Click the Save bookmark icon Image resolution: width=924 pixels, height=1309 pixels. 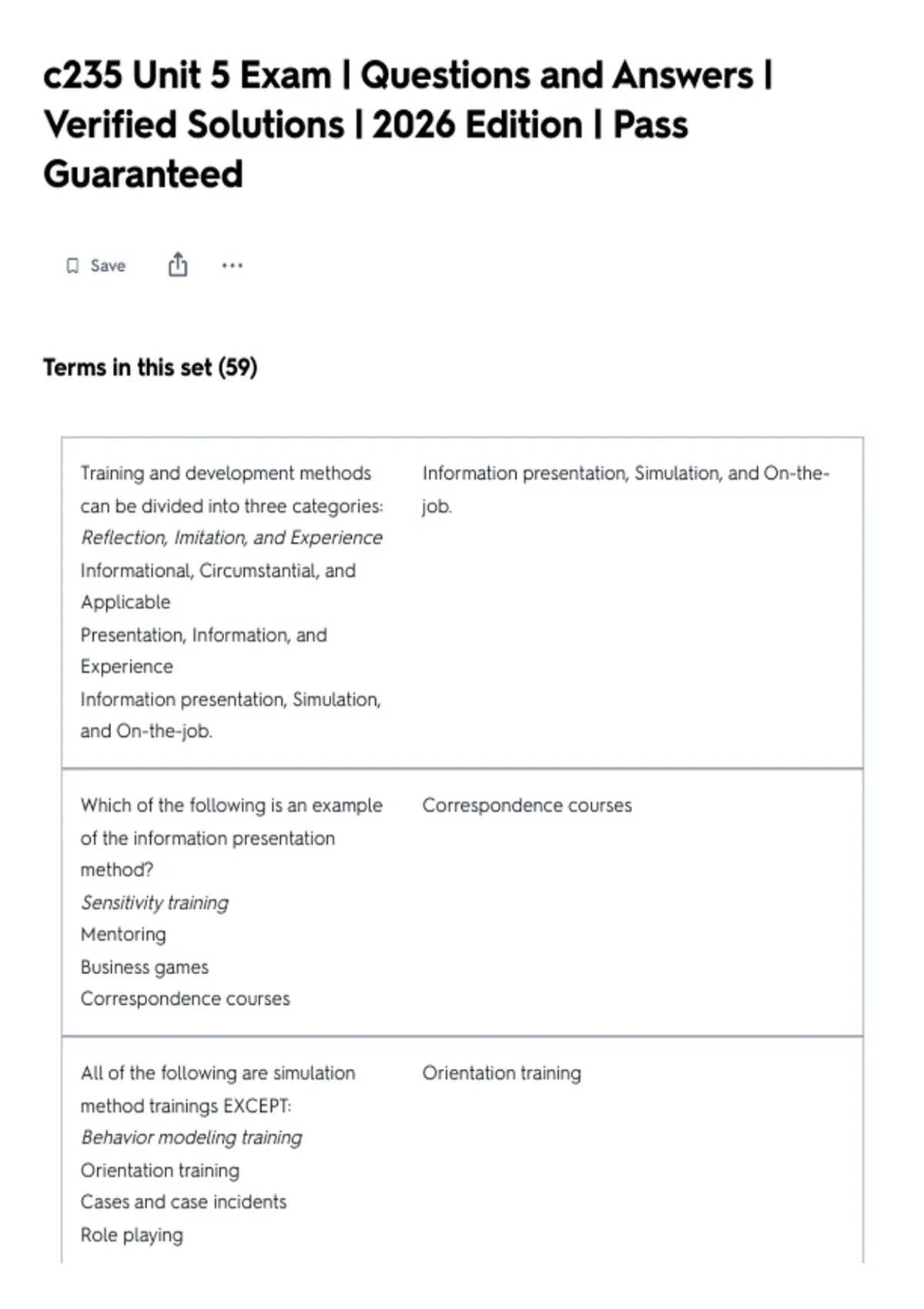[x=72, y=266]
